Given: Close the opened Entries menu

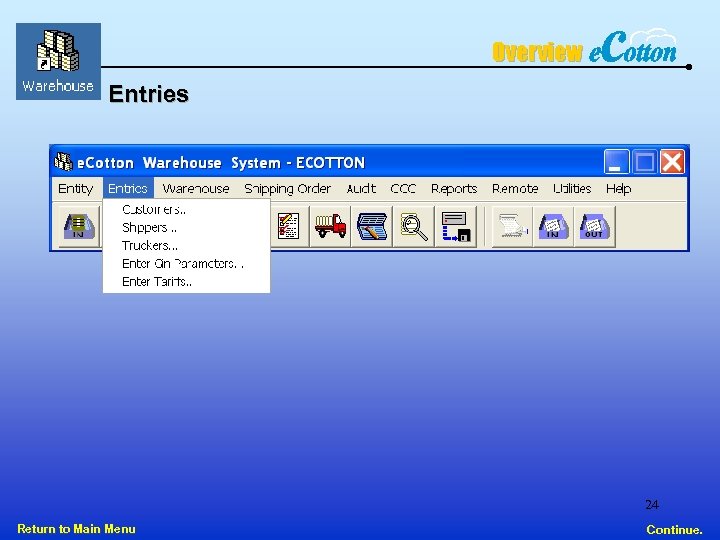Looking at the screenshot, I should click(128, 189).
